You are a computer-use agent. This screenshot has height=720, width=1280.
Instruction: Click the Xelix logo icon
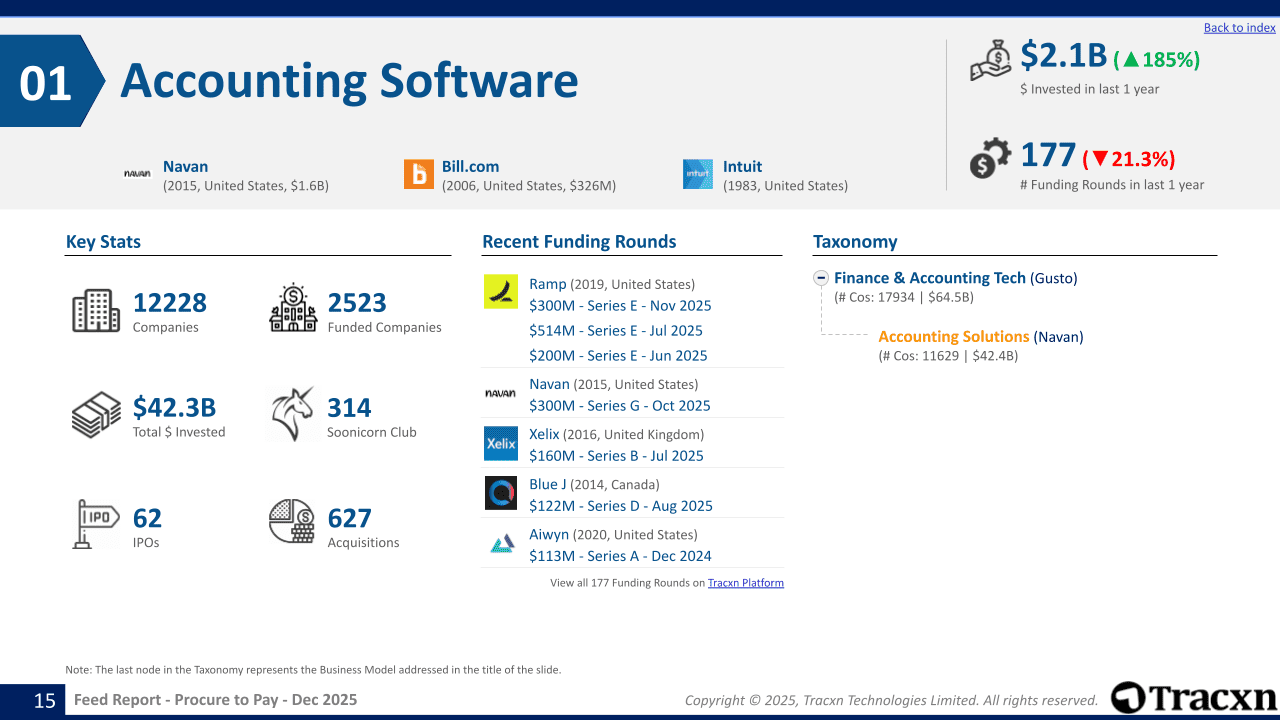(x=501, y=443)
